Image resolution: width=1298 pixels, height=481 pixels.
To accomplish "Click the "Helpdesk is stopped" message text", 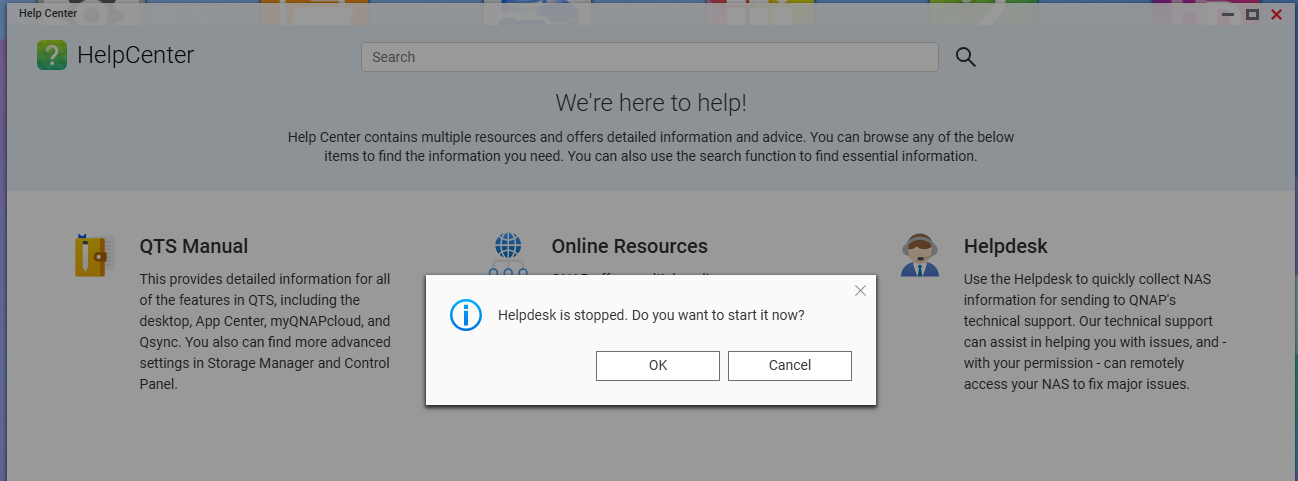I will (x=651, y=315).
